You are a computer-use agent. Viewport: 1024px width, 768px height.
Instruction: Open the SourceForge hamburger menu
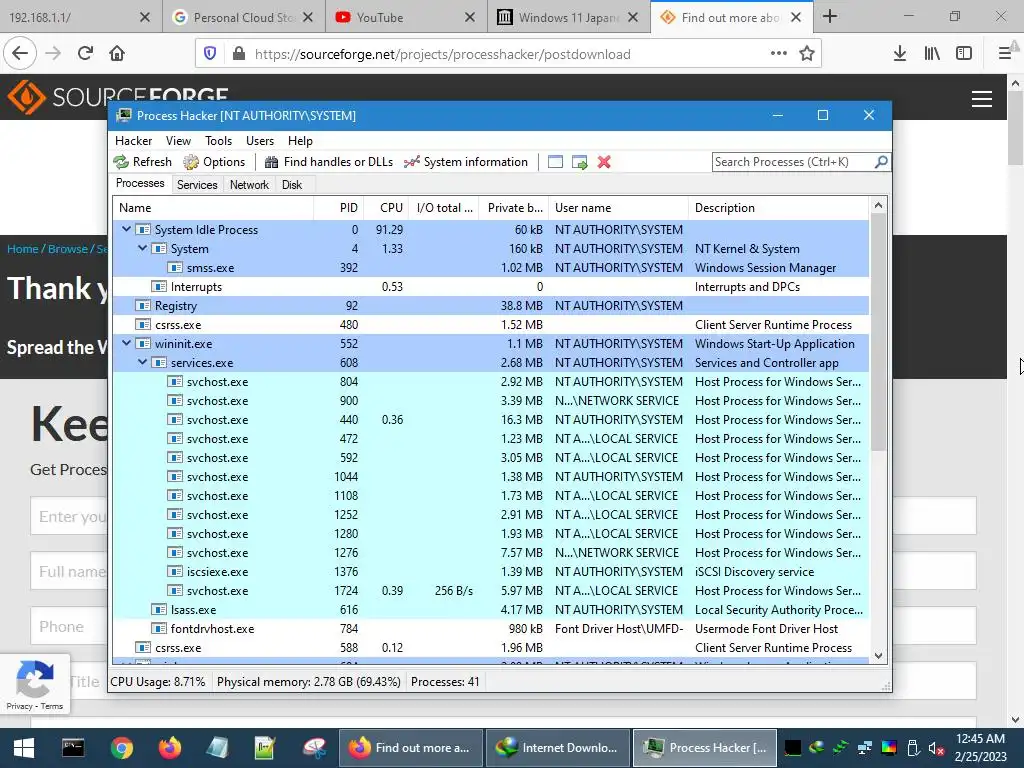[982, 99]
